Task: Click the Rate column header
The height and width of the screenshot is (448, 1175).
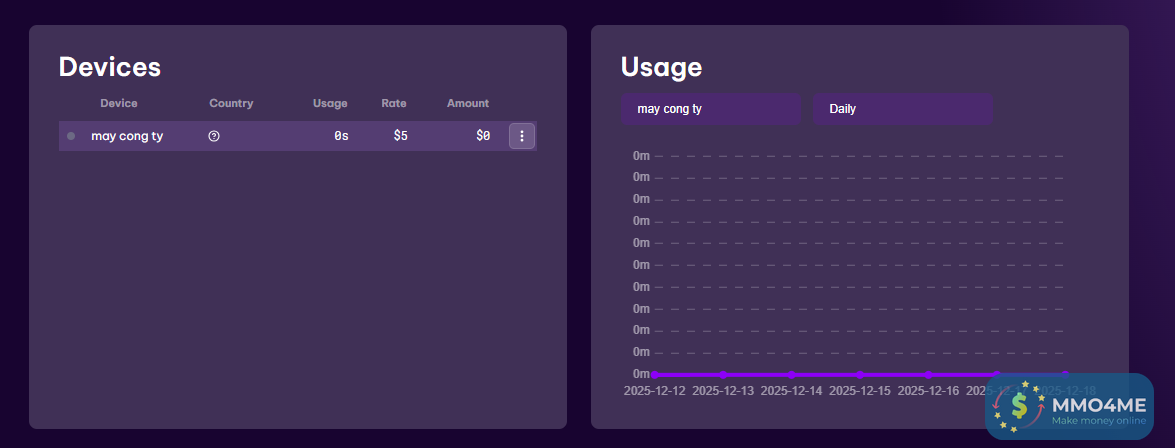Action: (x=393, y=103)
